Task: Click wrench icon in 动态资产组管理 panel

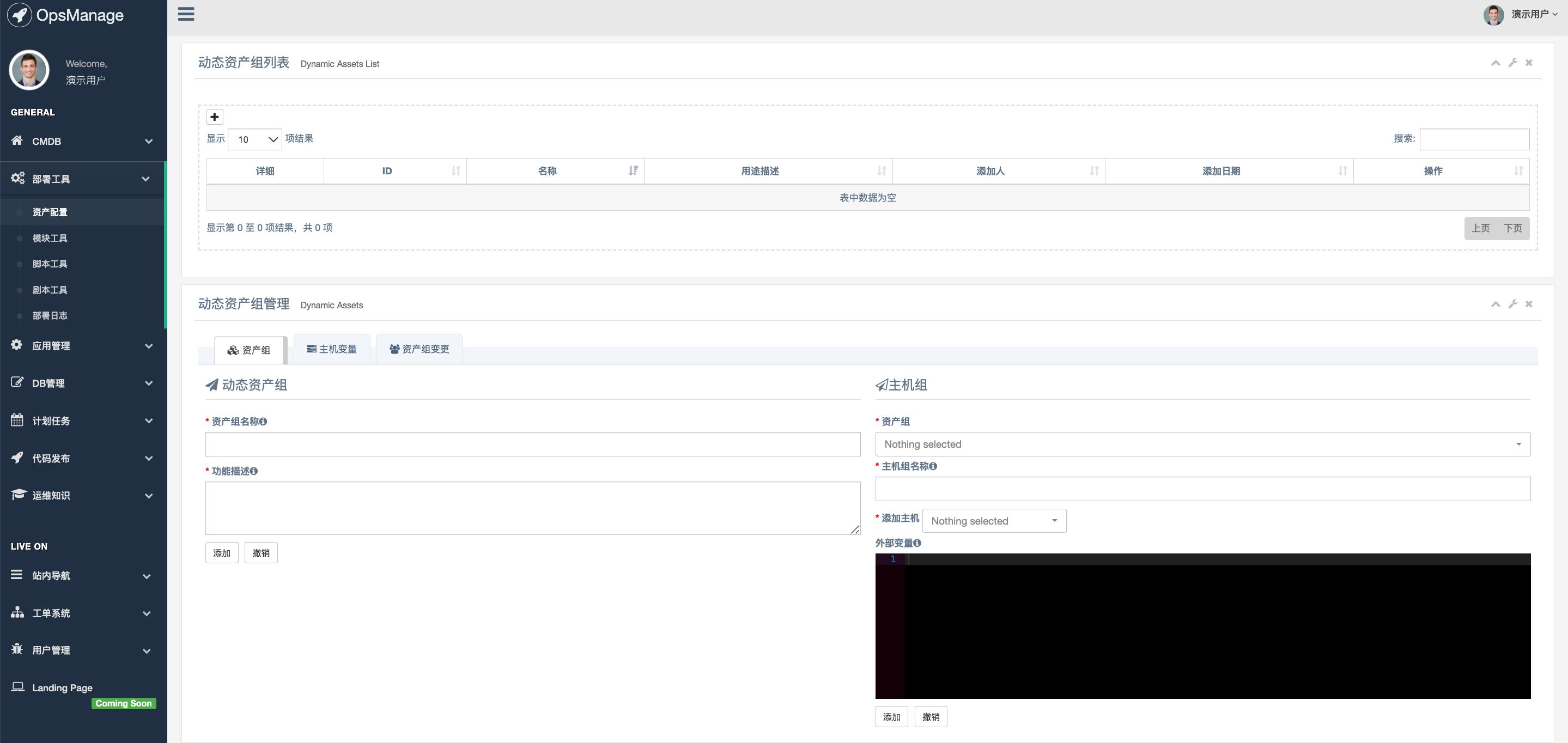Action: click(1512, 303)
